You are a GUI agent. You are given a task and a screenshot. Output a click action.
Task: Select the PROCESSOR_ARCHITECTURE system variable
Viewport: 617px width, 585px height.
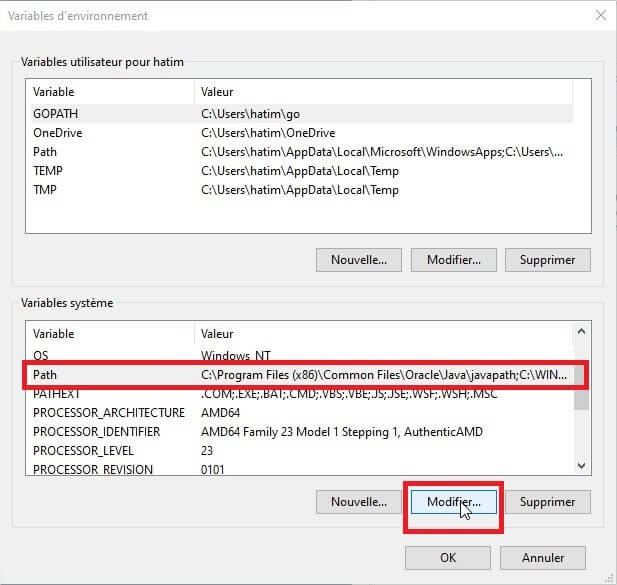coord(108,413)
